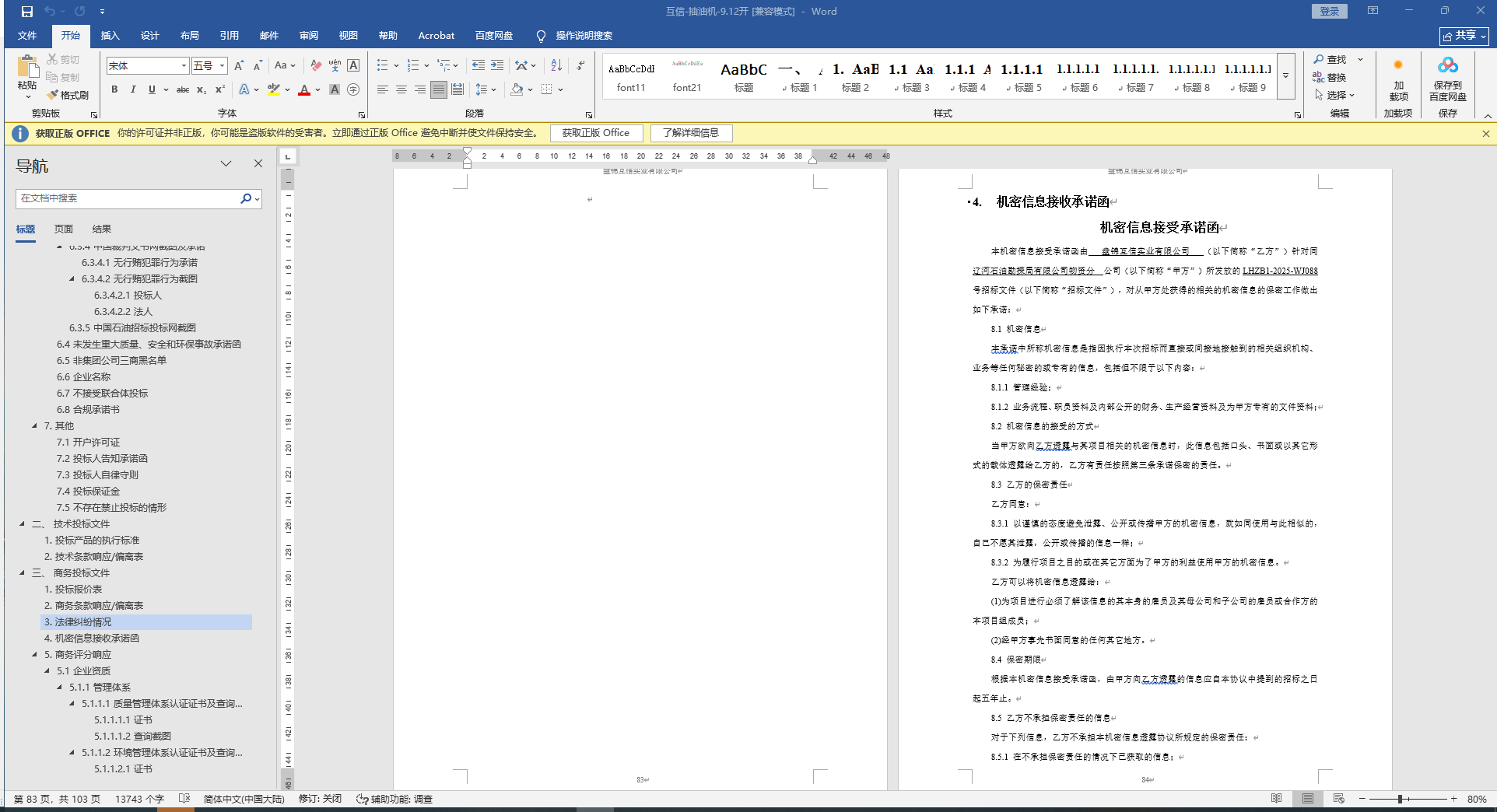The width and height of the screenshot is (1497, 812).
Task: Apply superscript formatting
Action: pyautogui.click(x=220, y=89)
